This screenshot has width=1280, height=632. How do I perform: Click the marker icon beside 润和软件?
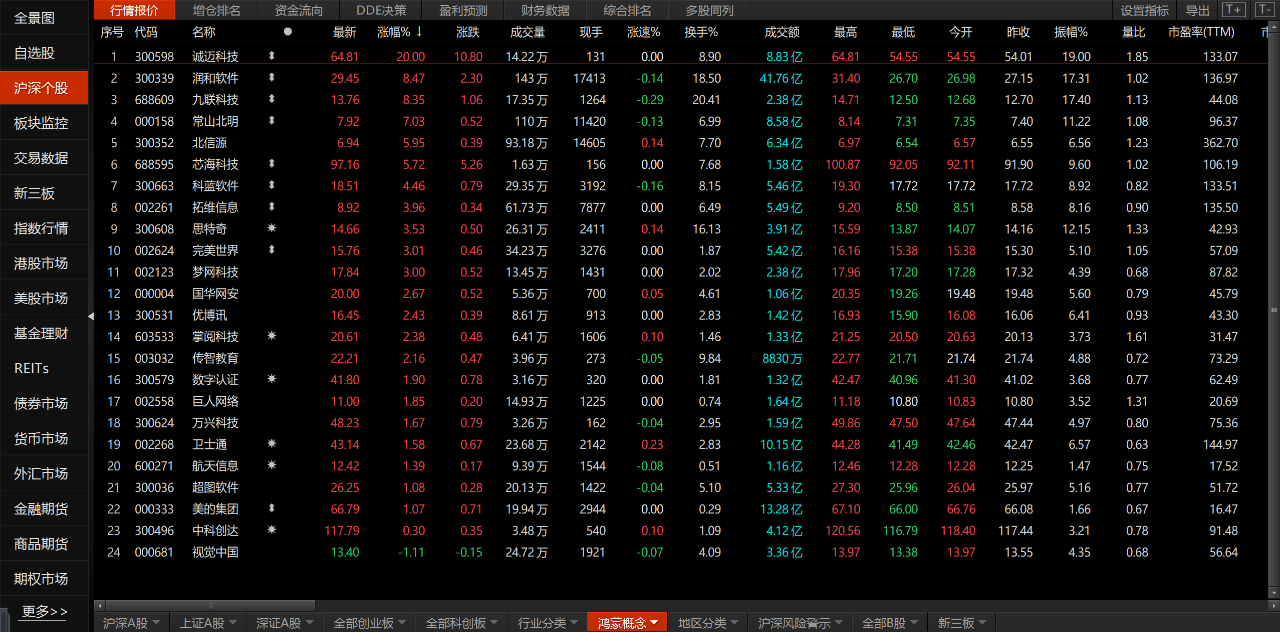(271, 78)
